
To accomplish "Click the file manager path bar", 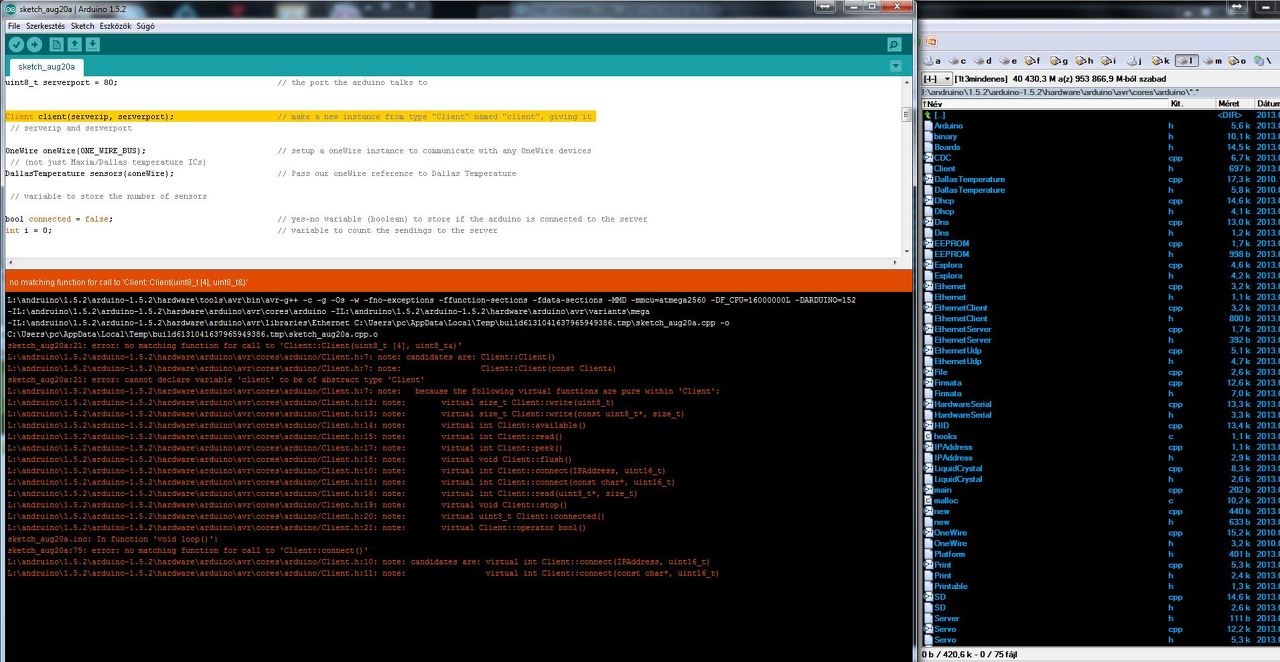I will 1100,92.
